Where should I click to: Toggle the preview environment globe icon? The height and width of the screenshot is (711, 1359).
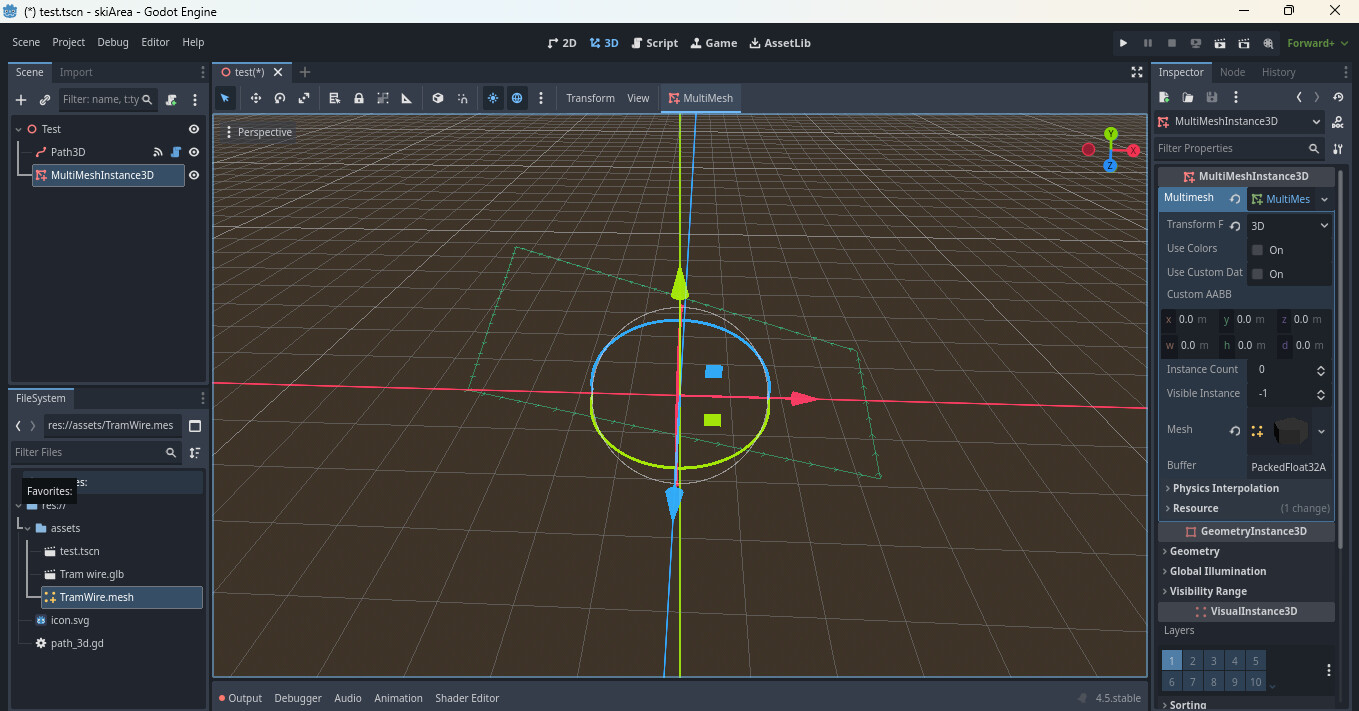(x=517, y=98)
